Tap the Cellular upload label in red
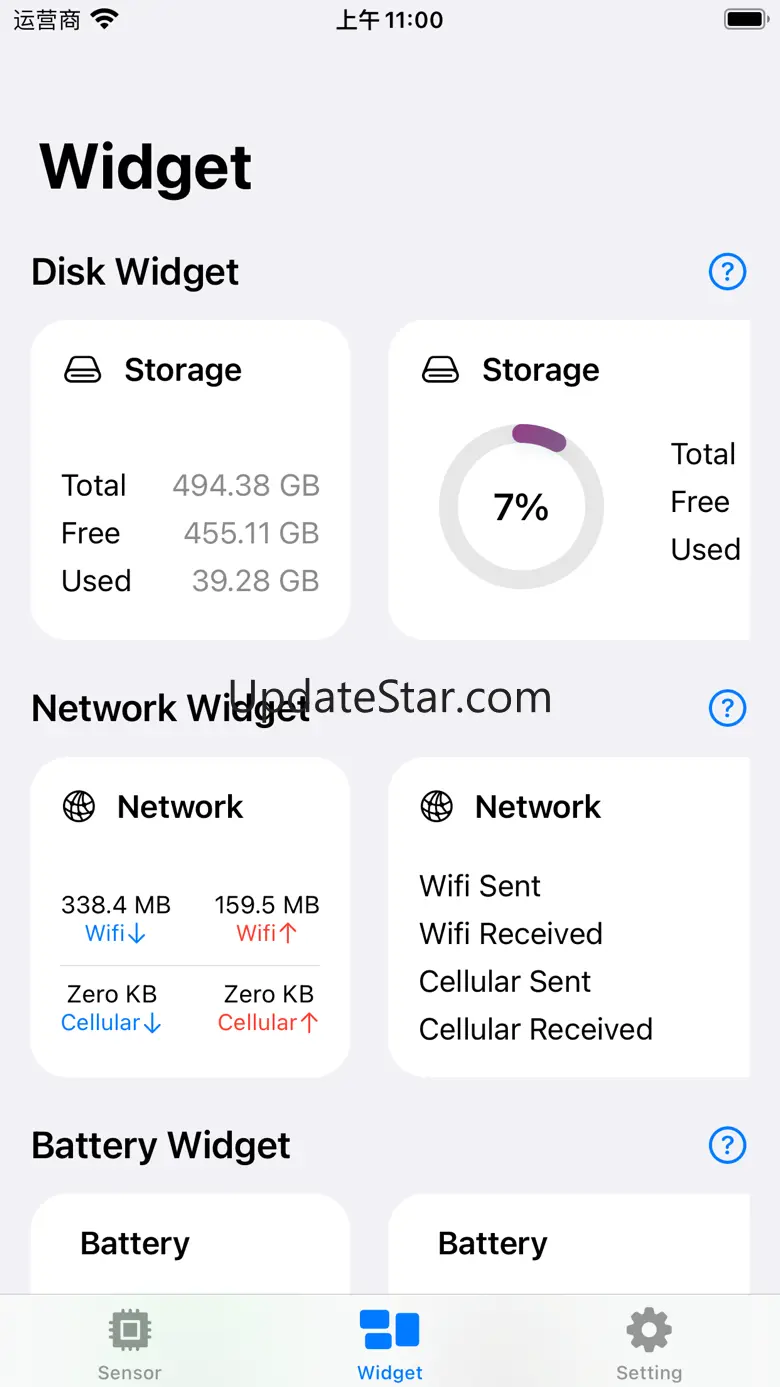The width and height of the screenshot is (780, 1387). pos(268,1023)
